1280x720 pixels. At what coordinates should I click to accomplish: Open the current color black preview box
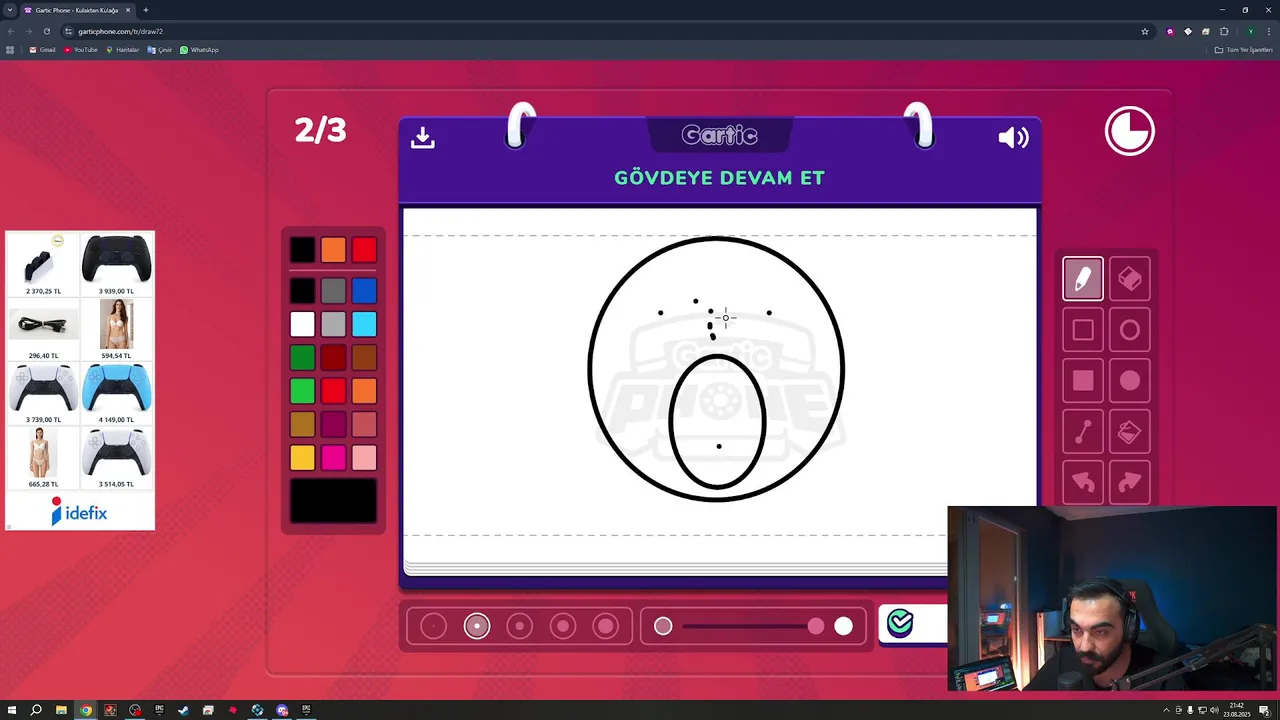(x=334, y=501)
